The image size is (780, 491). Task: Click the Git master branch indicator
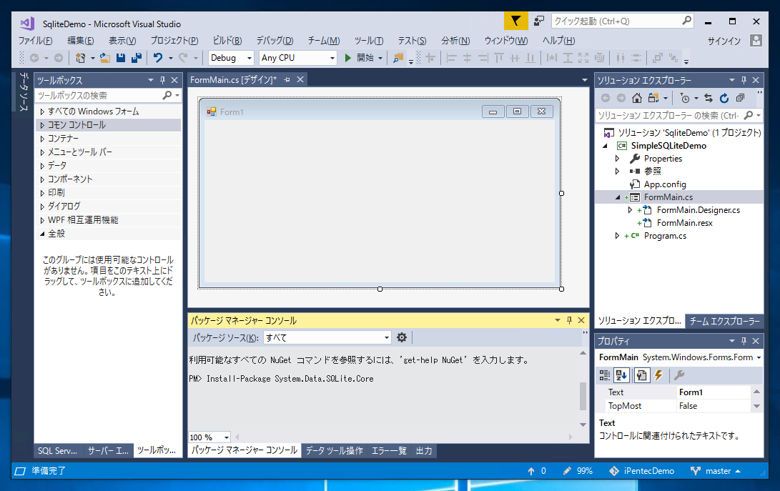click(x=716, y=471)
